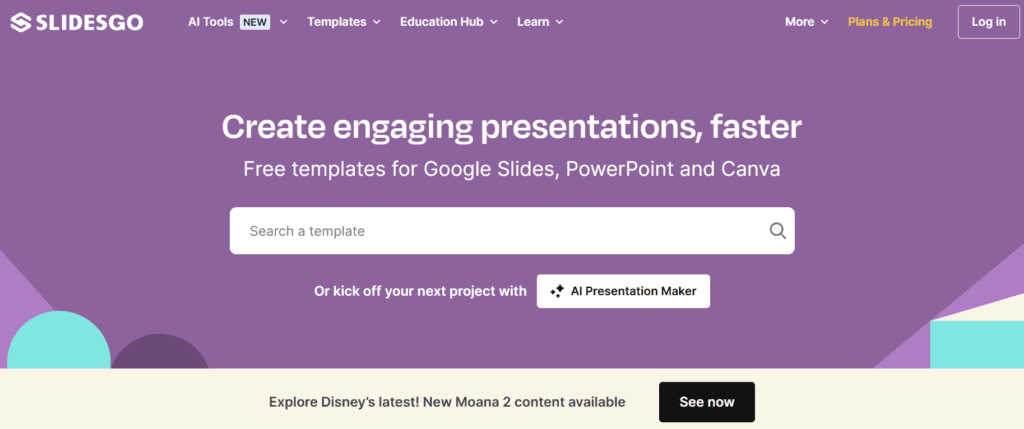This screenshot has width=1024, height=429.
Task: Expand the Templates dropdown chevron
Action: (x=377, y=22)
